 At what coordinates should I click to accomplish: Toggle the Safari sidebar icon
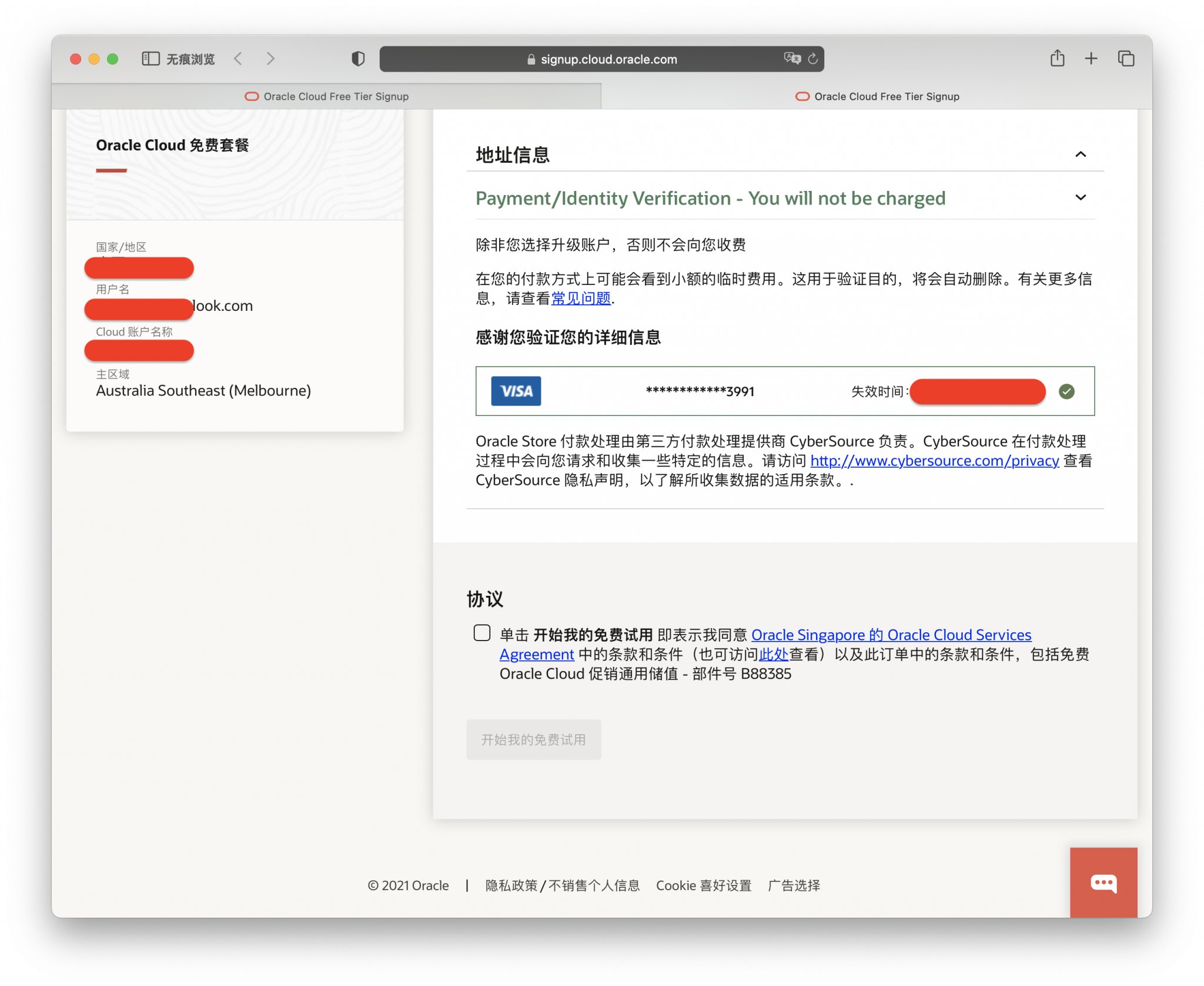[150, 59]
